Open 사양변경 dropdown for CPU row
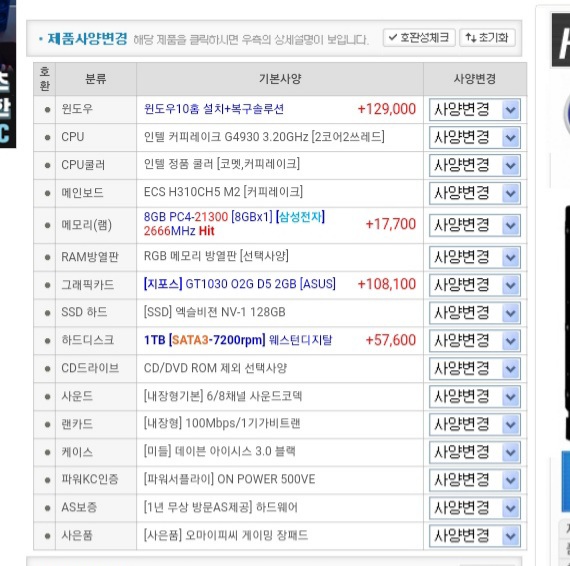 pyautogui.click(x=475, y=137)
